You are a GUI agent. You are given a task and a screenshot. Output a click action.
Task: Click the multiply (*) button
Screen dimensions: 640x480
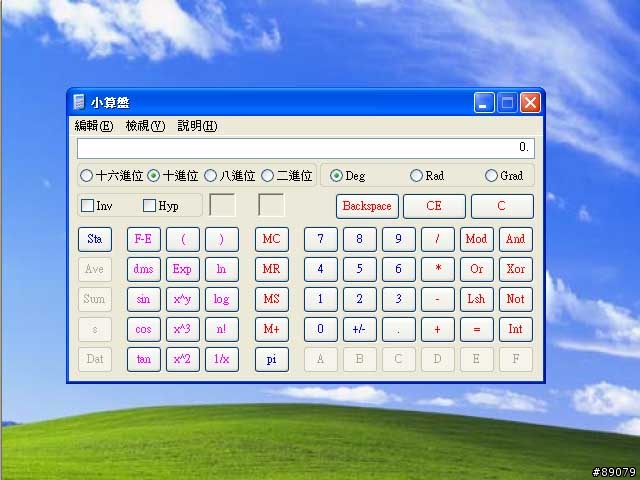pyautogui.click(x=438, y=269)
